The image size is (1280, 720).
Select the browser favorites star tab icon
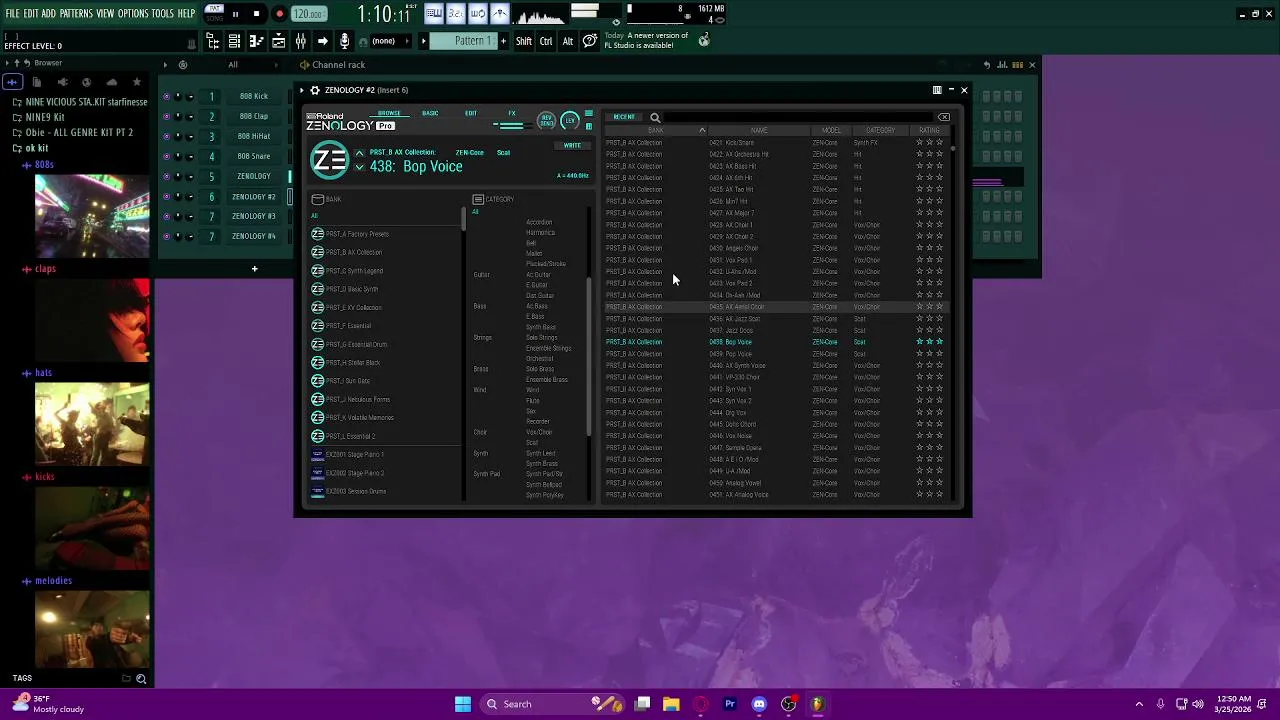137,82
